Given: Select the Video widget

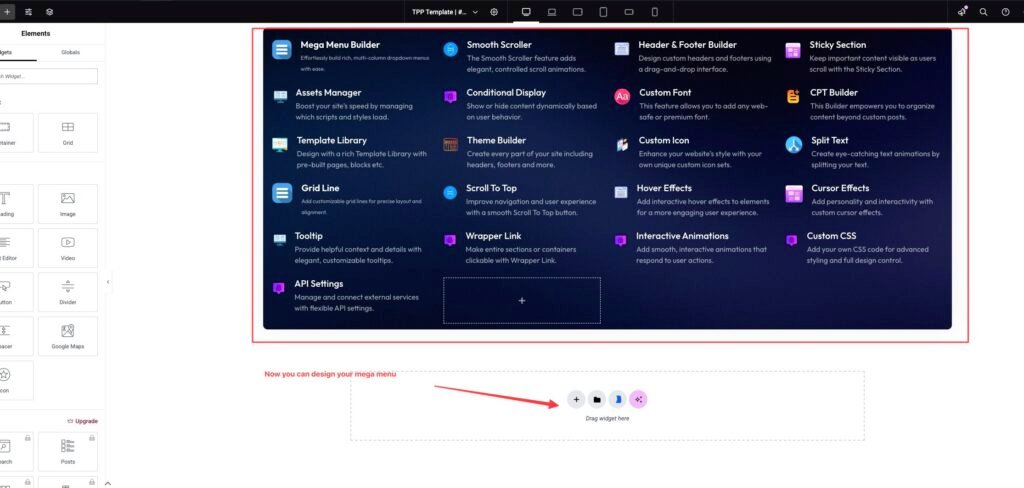Looking at the screenshot, I should pos(67,247).
